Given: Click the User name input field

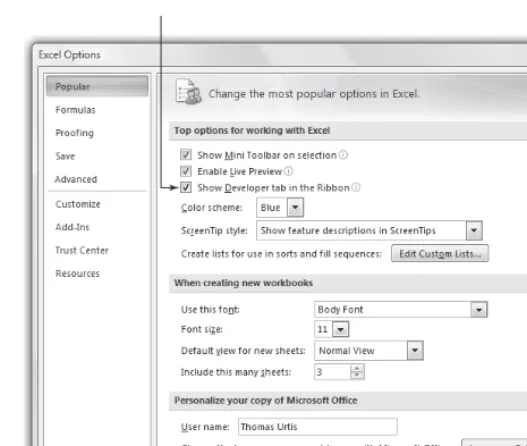Looking at the screenshot, I should coord(318,427).
